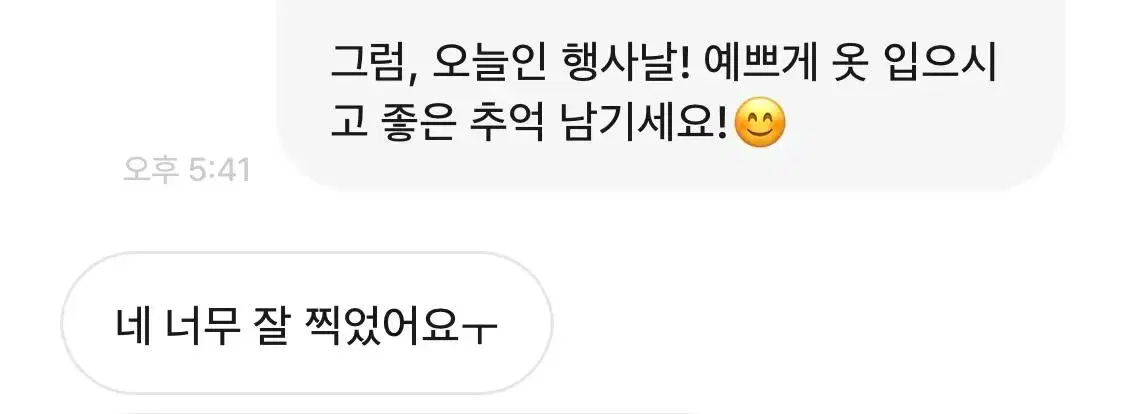This screenshot has height=414, width=1125.
Task: Click the word 네 in reply
Action: click(133, 325)
